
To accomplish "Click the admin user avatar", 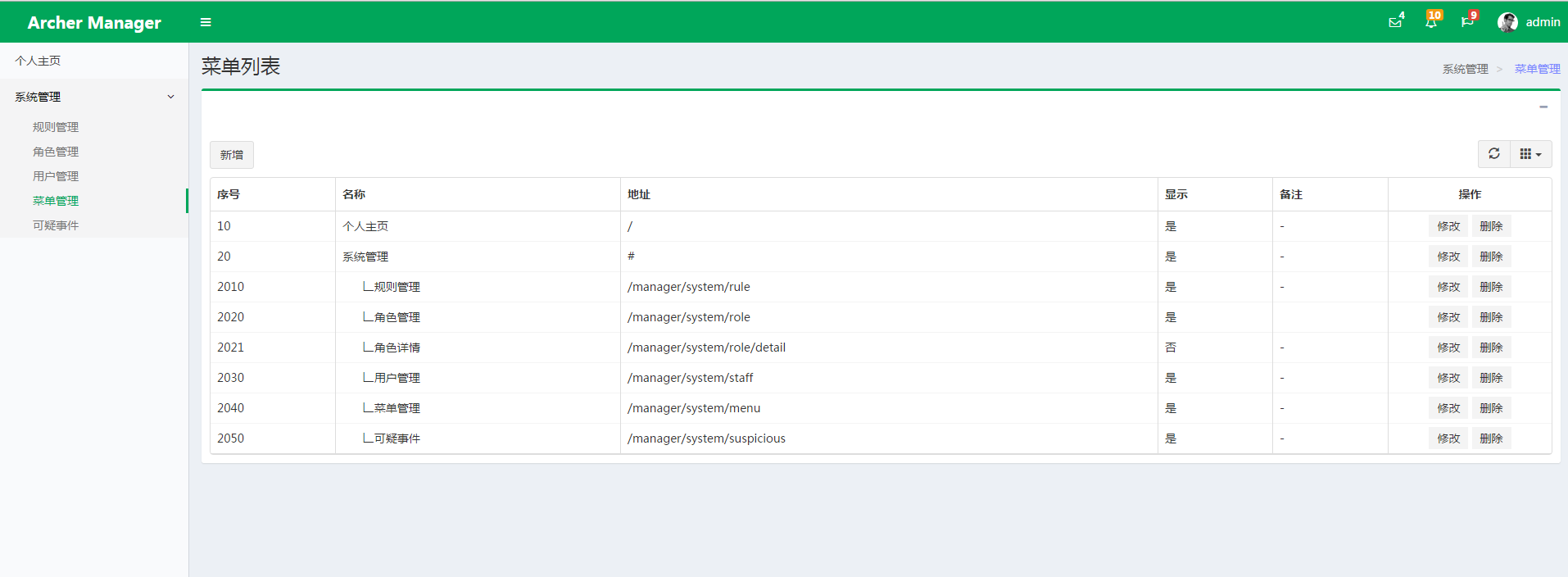I will 1507,22.
